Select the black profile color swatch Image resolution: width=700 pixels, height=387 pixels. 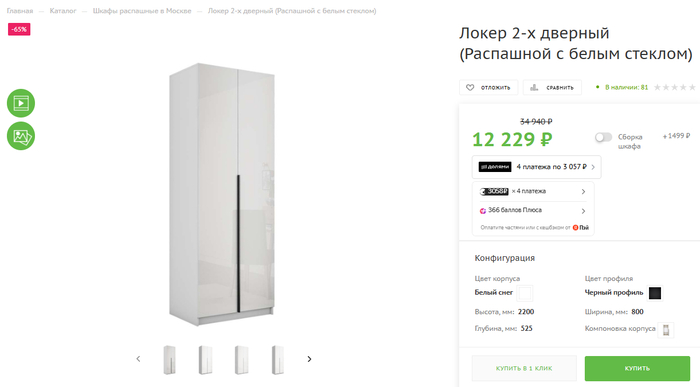pyautogui.click(x=655, y=293)
